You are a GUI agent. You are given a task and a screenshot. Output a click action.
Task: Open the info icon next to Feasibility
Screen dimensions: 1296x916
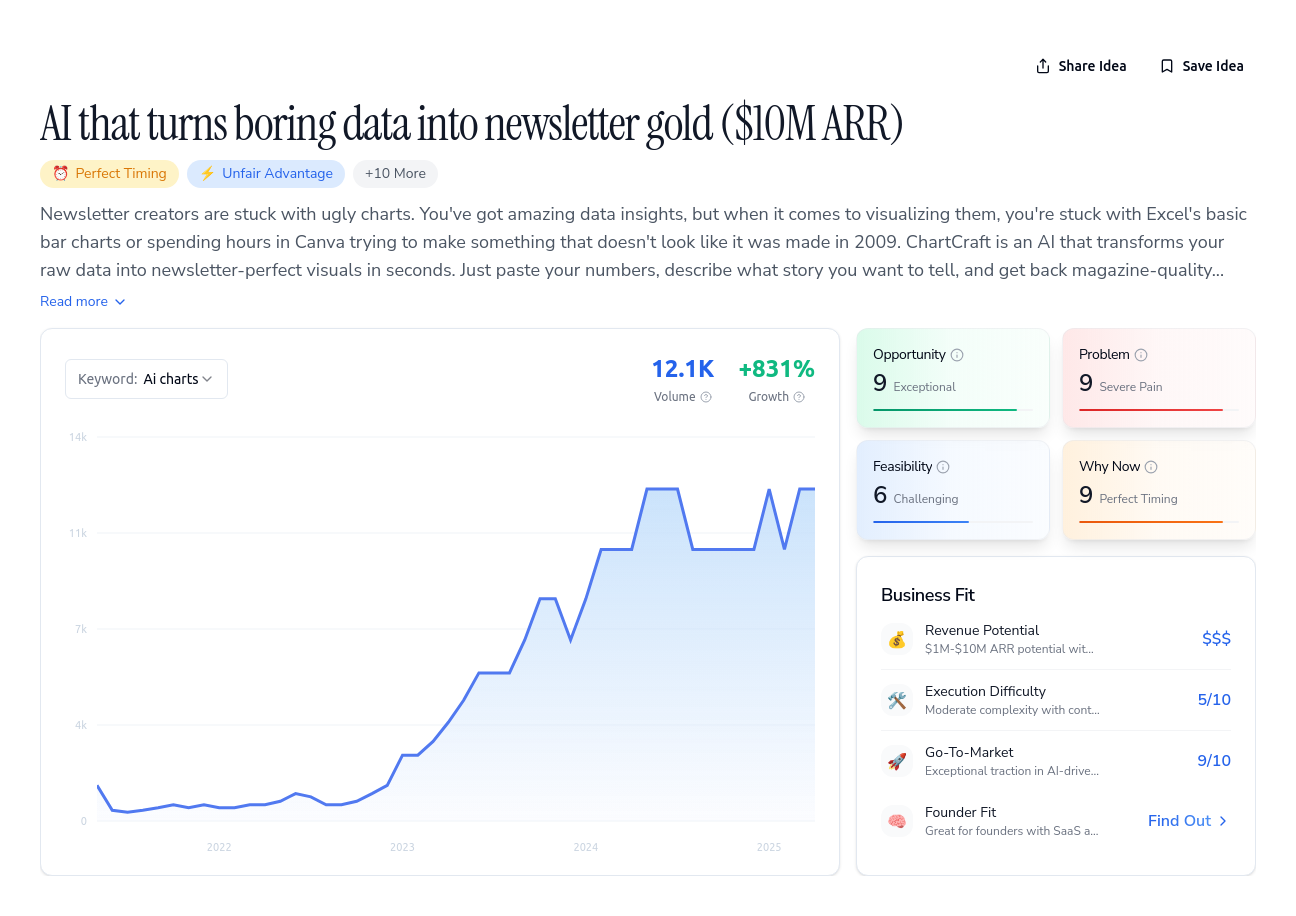[943, 467]
